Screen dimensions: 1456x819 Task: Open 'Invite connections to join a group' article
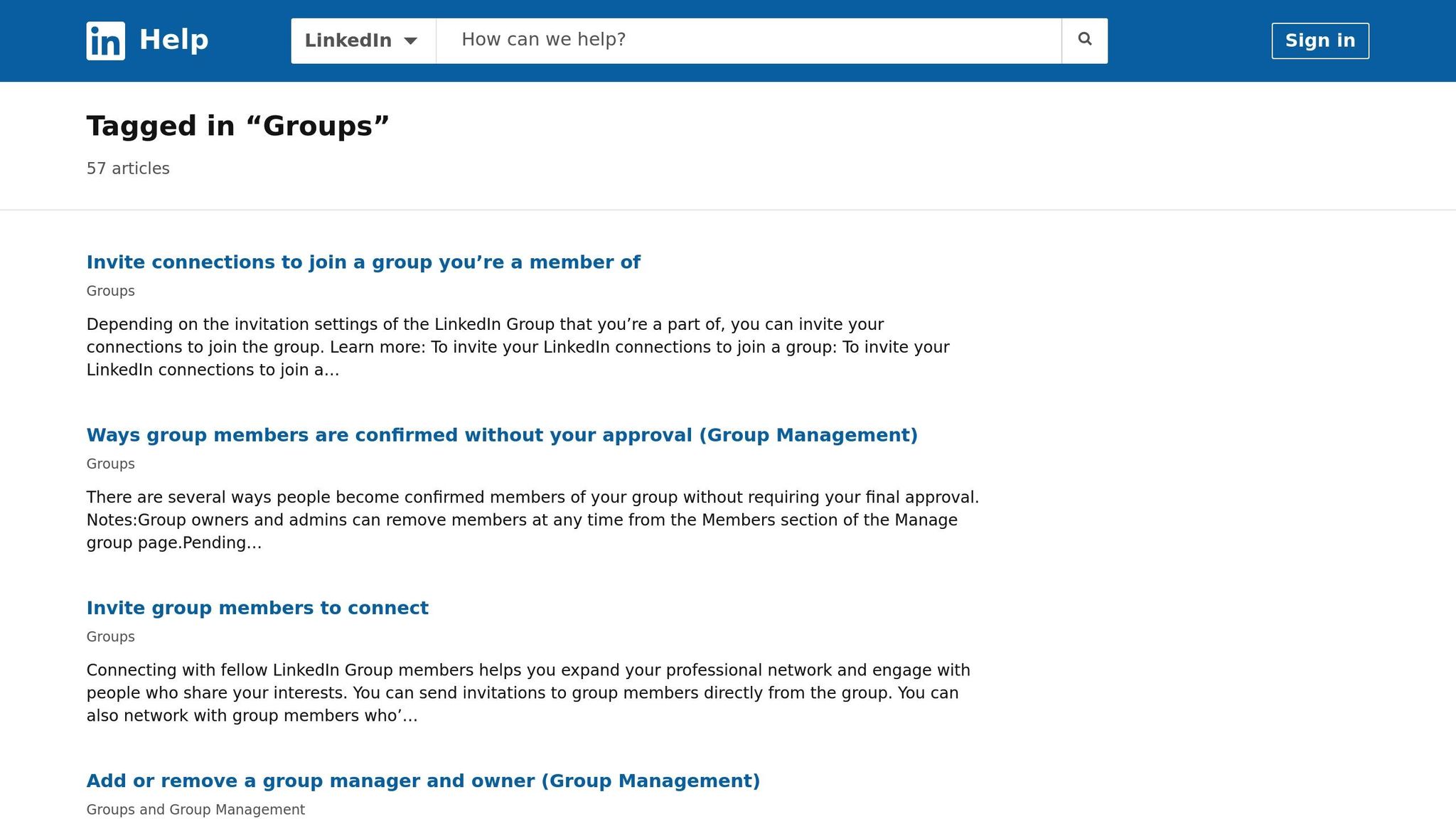[363, 262]
